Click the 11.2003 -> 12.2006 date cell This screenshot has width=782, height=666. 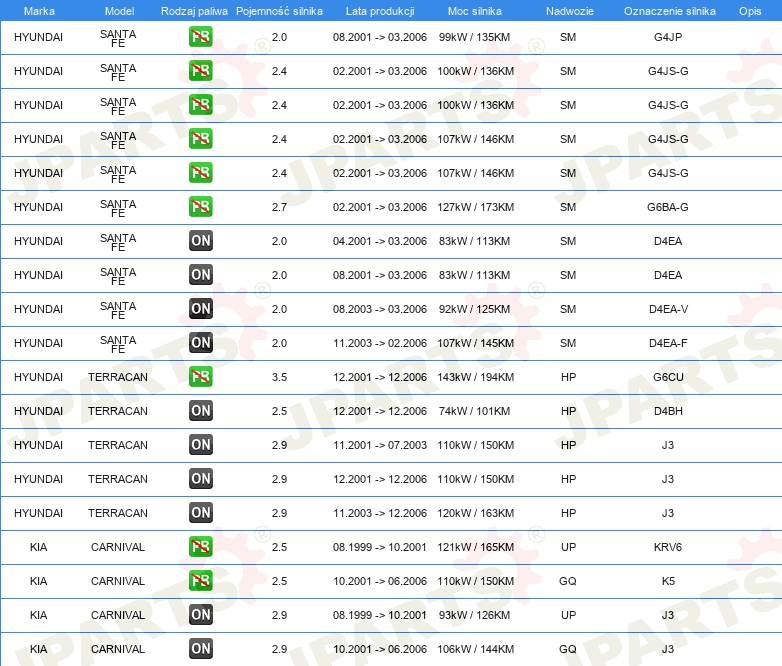[380, 513]
